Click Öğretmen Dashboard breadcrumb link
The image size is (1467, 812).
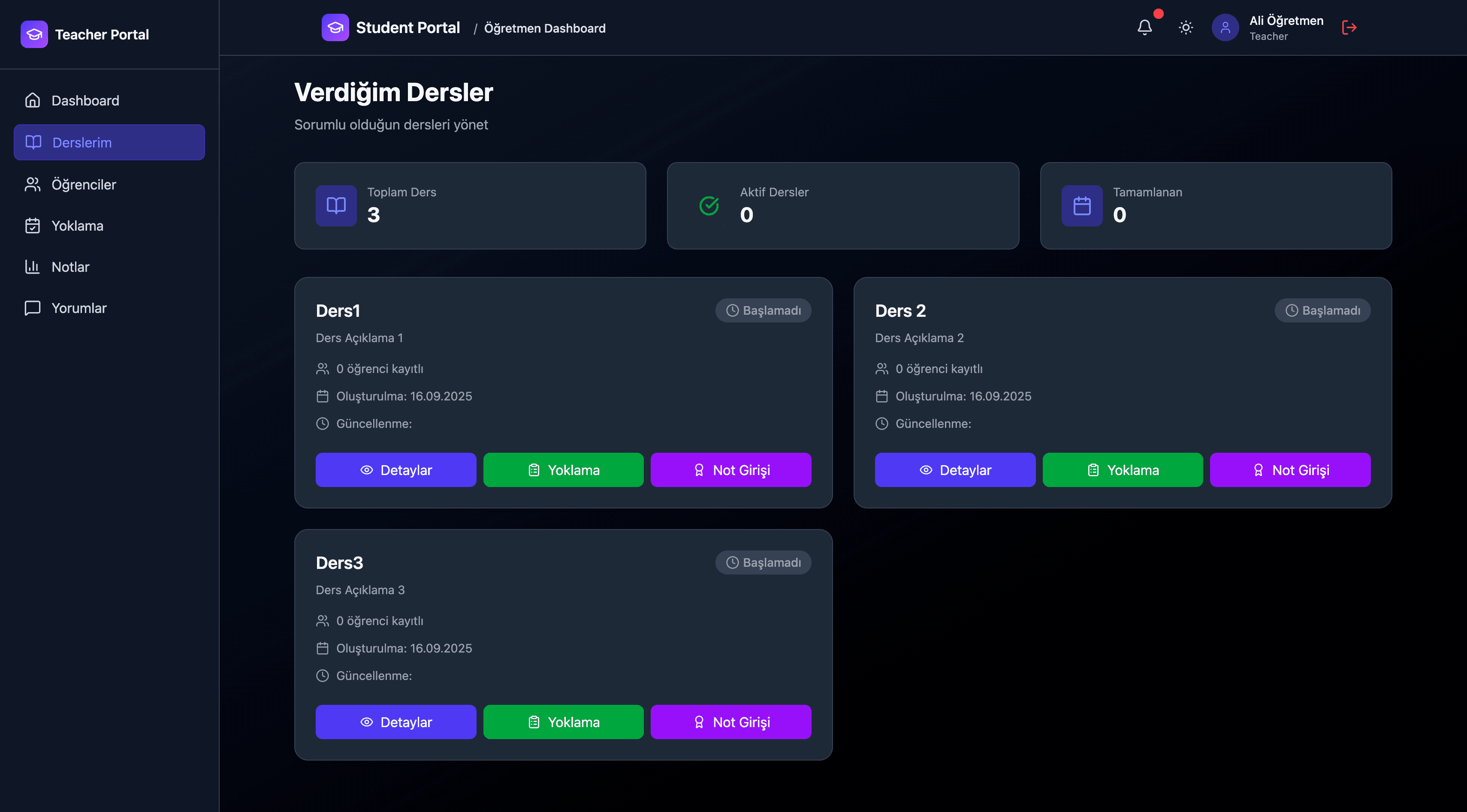[544, 28]
